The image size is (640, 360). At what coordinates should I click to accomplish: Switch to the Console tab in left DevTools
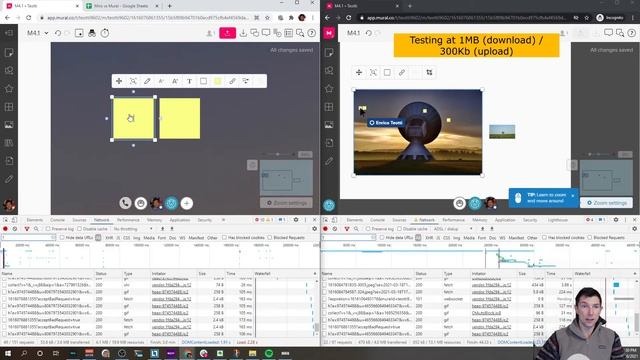pyautogui.click(x=58, y=220)
